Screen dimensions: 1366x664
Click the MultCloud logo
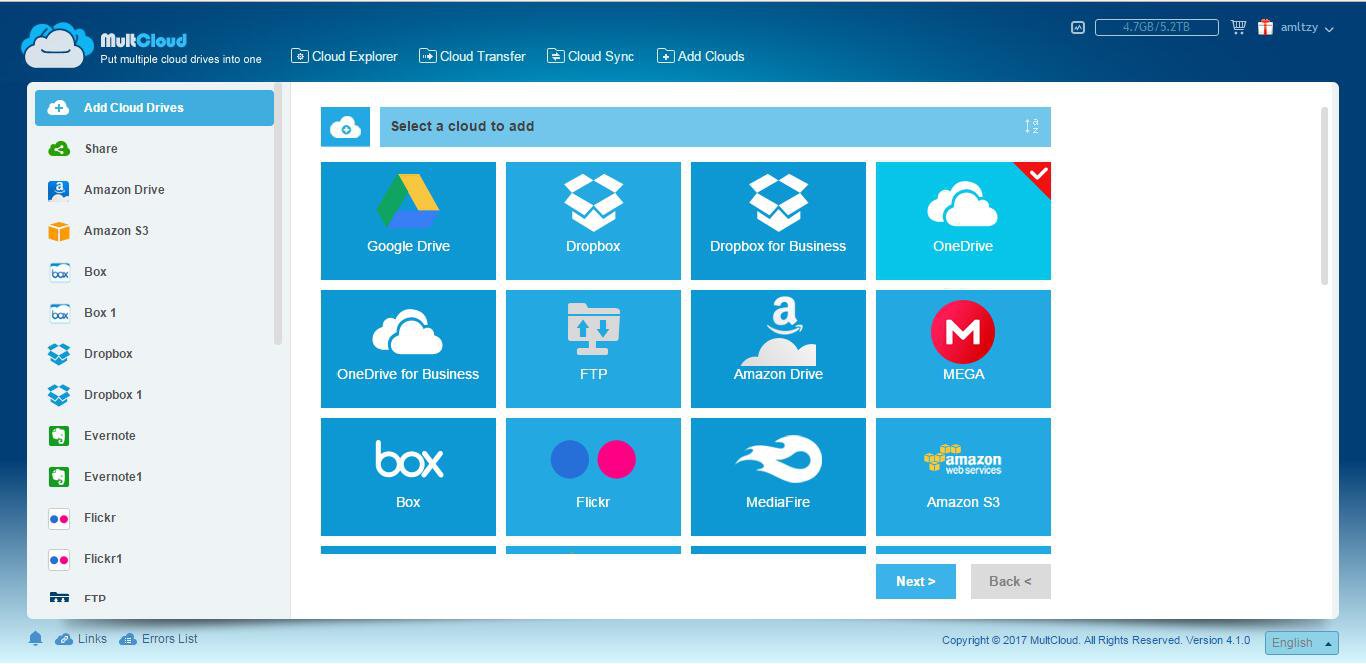click(141, 46)
